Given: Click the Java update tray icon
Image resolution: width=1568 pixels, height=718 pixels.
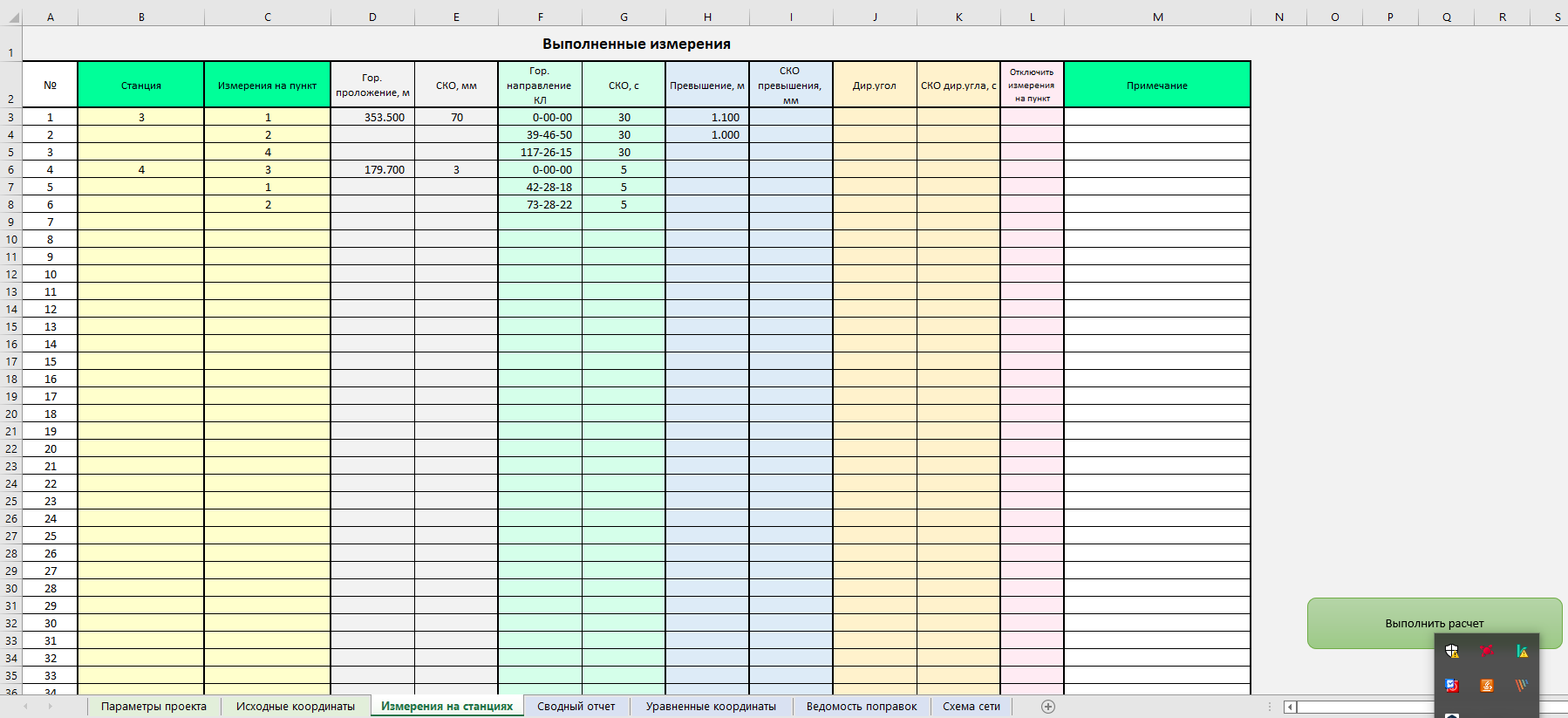Looking at the screenshot, I should click(x=1487, y=686).
